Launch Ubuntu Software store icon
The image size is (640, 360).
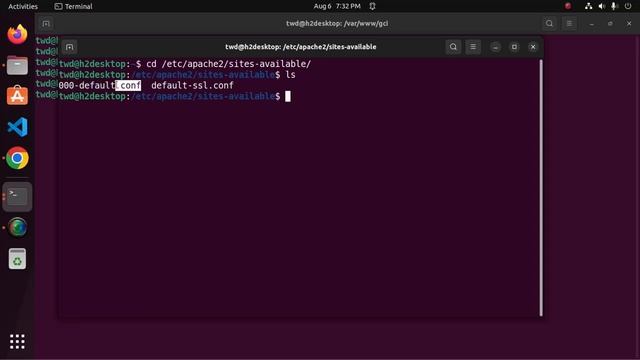(17, 96)
